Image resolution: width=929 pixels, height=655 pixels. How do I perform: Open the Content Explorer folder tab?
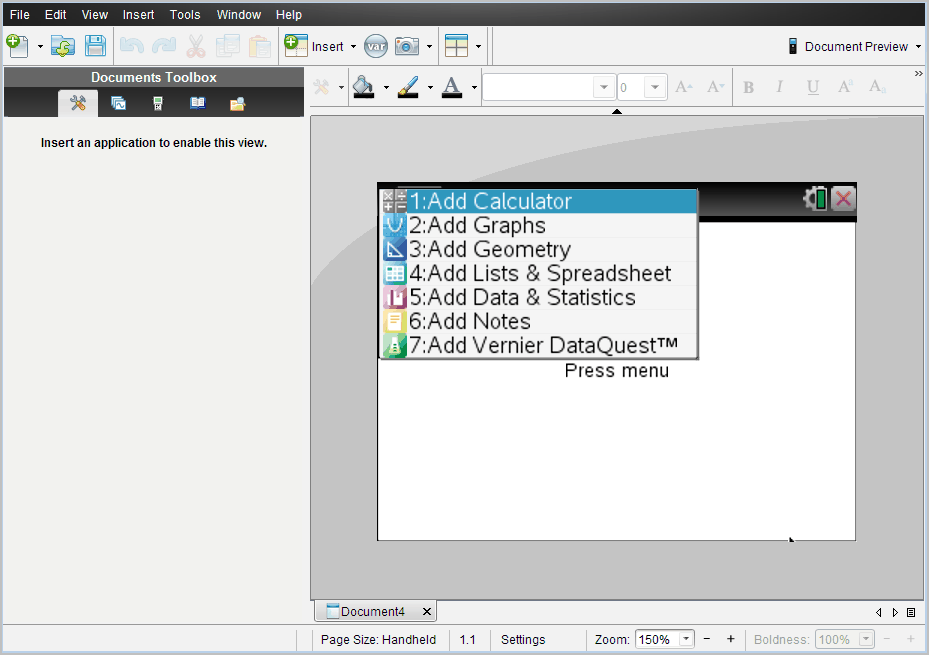[237, 103]
